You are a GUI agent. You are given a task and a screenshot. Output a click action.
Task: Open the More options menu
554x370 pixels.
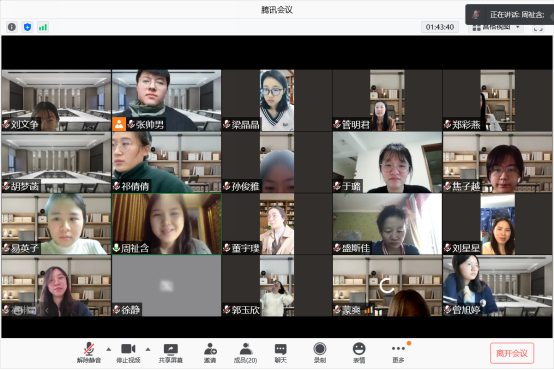[398, 353]
